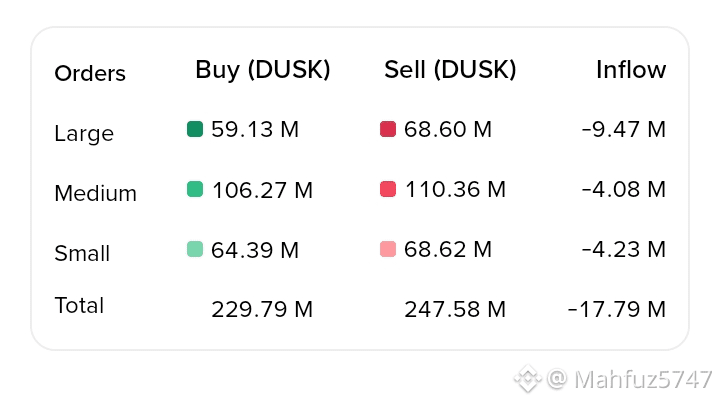The height and width of the screenshot is (404, 720).
Task: Click the total sell value 247.58 M
Action: (x=455, y=309)
